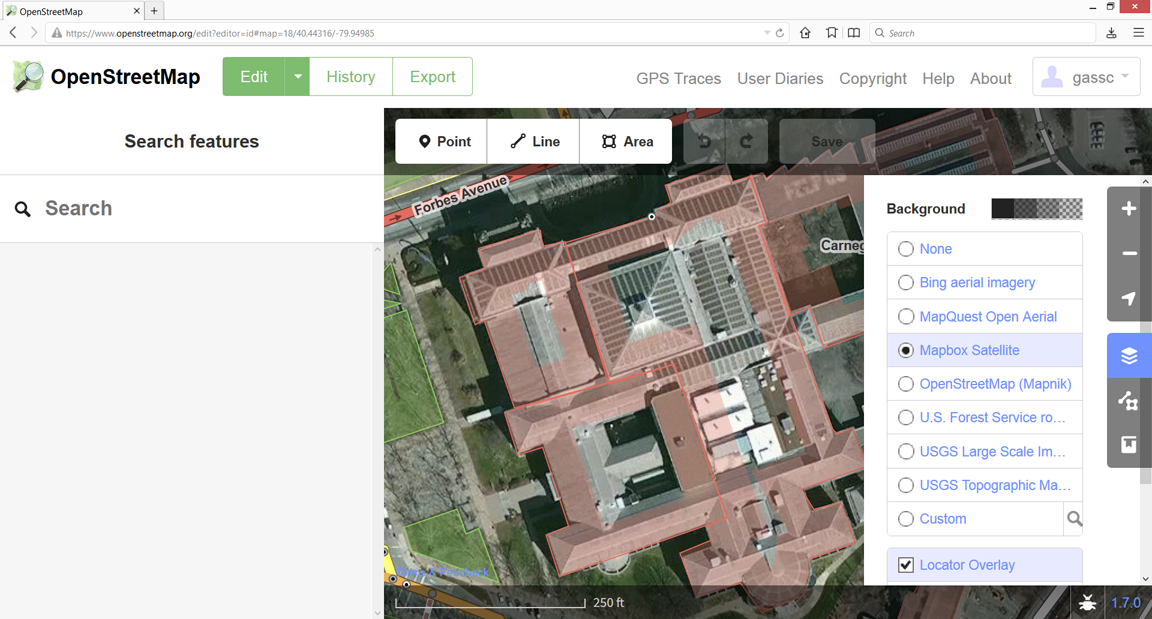Viewport: 1152px width, 619px height.
Task: Click the undo arrow button
Action: (705, 141)
